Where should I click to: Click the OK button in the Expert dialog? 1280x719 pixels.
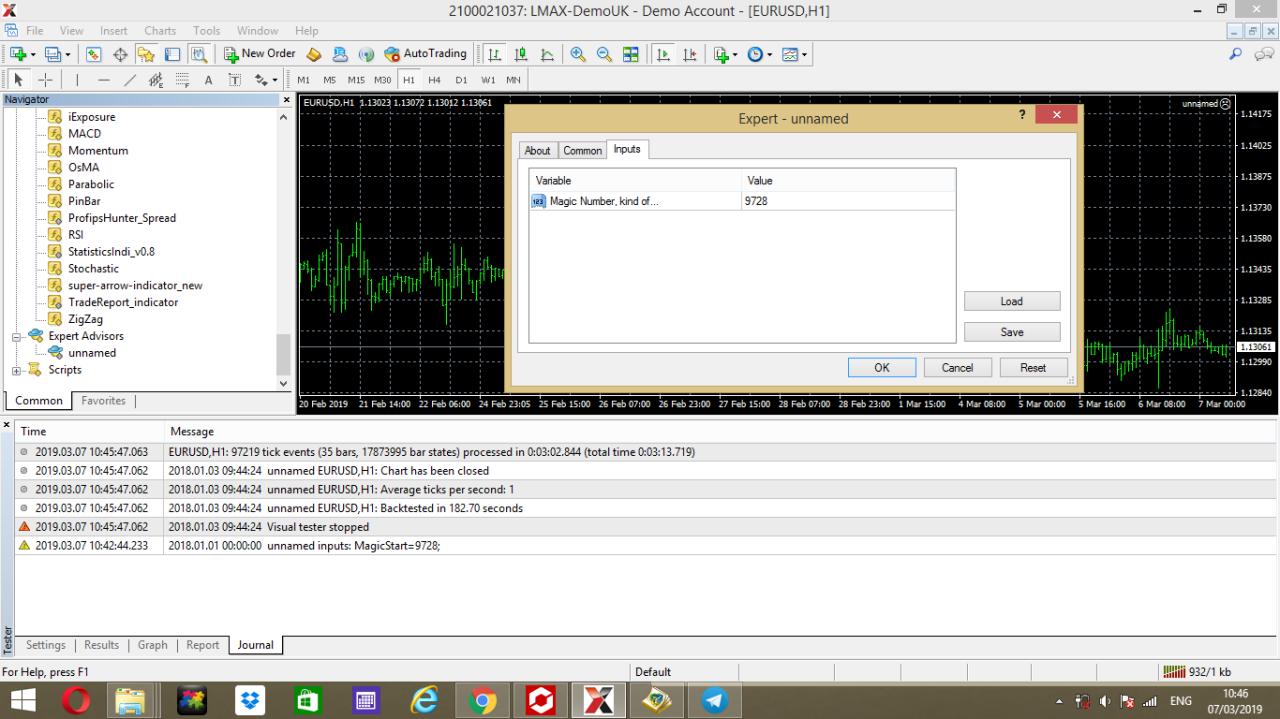(x=881, y=368)
